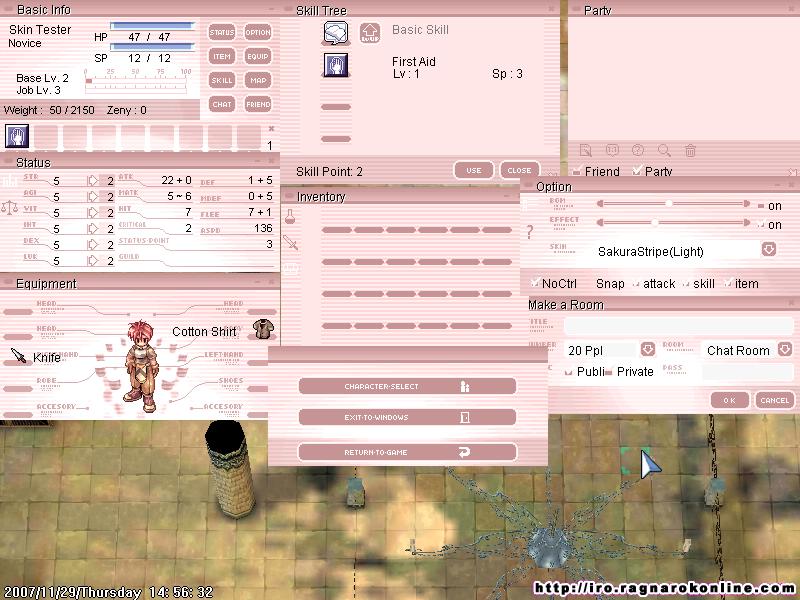Click the scales icon in Status window
Screen dimensions: 800x600
pyautogui.click(x=10, y=207)
